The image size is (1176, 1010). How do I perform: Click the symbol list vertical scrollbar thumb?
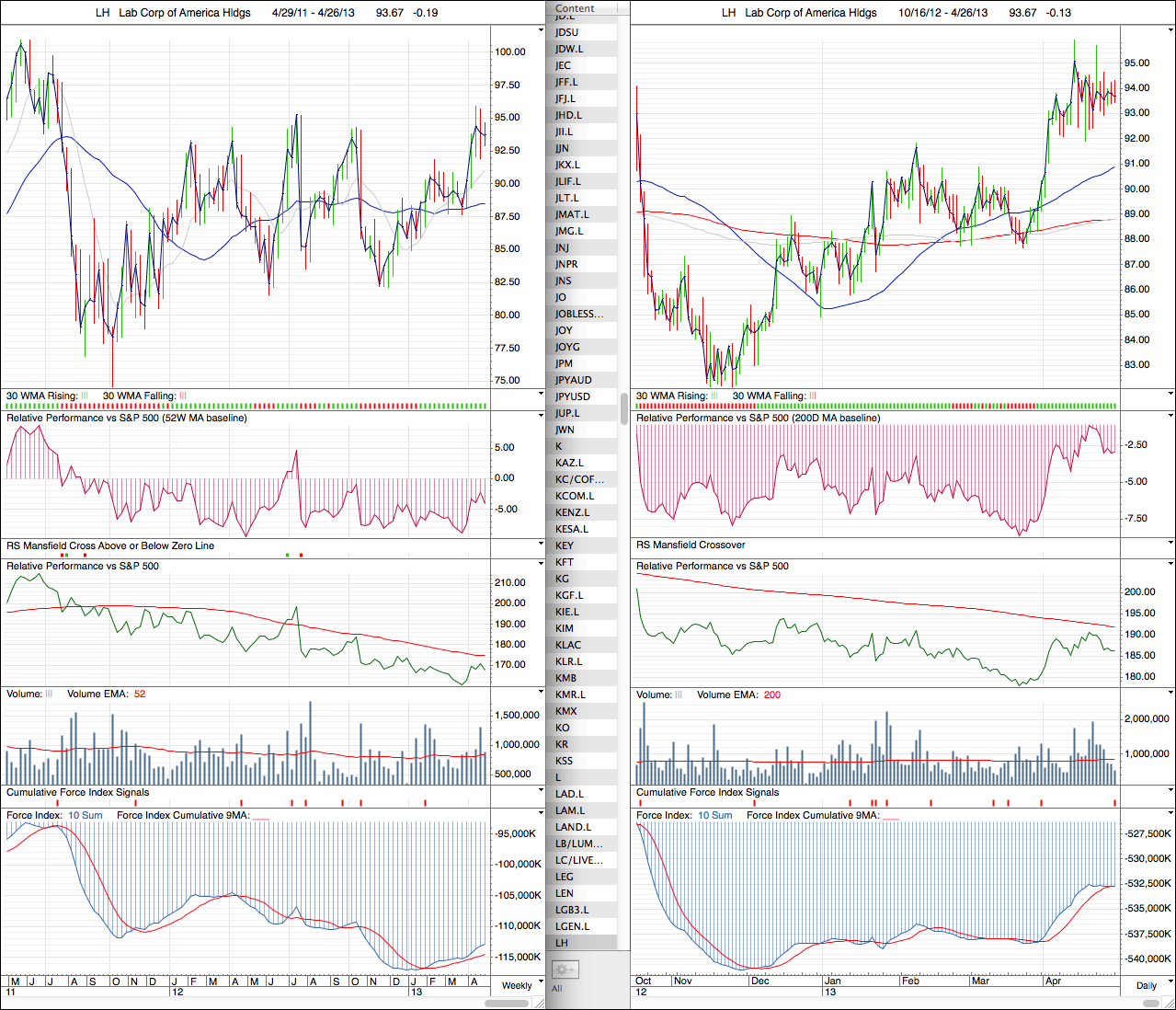pyautogui.click(x=624, y=407)
